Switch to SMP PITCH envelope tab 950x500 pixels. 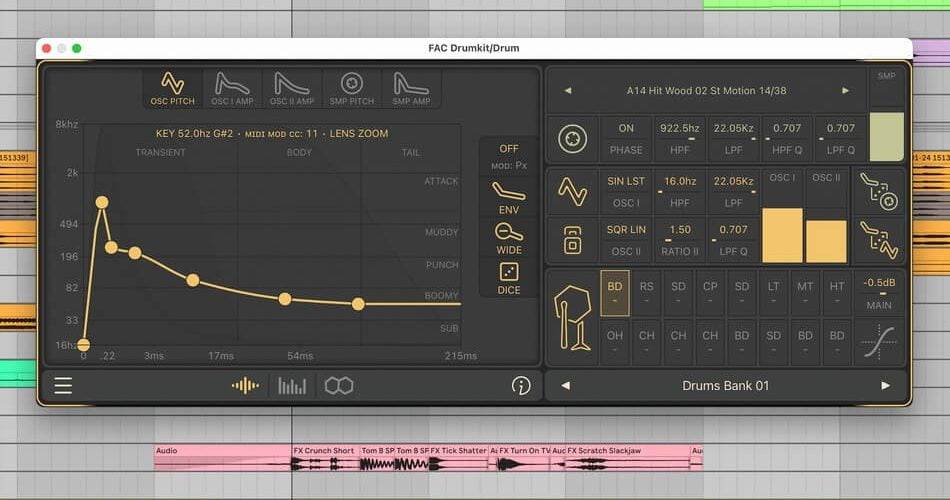(x=351, y=88)
